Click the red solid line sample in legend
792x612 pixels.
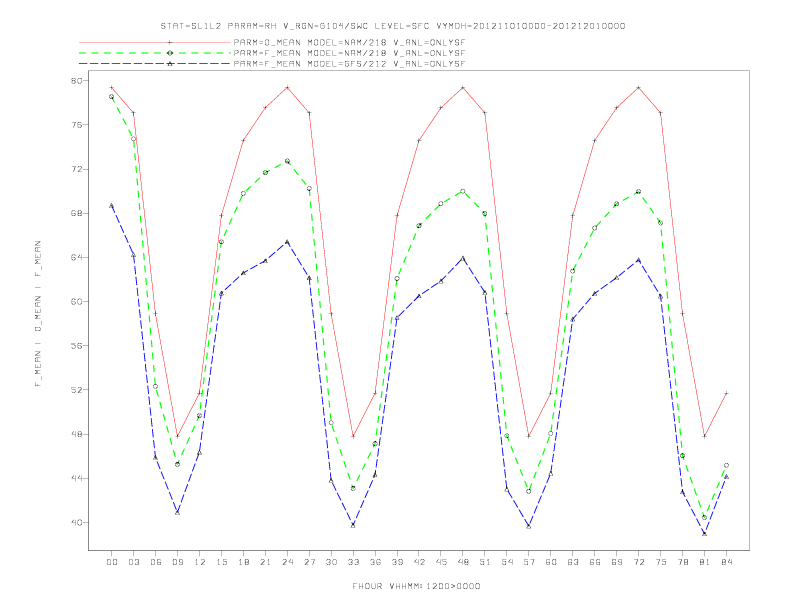(x=155, y=43)
